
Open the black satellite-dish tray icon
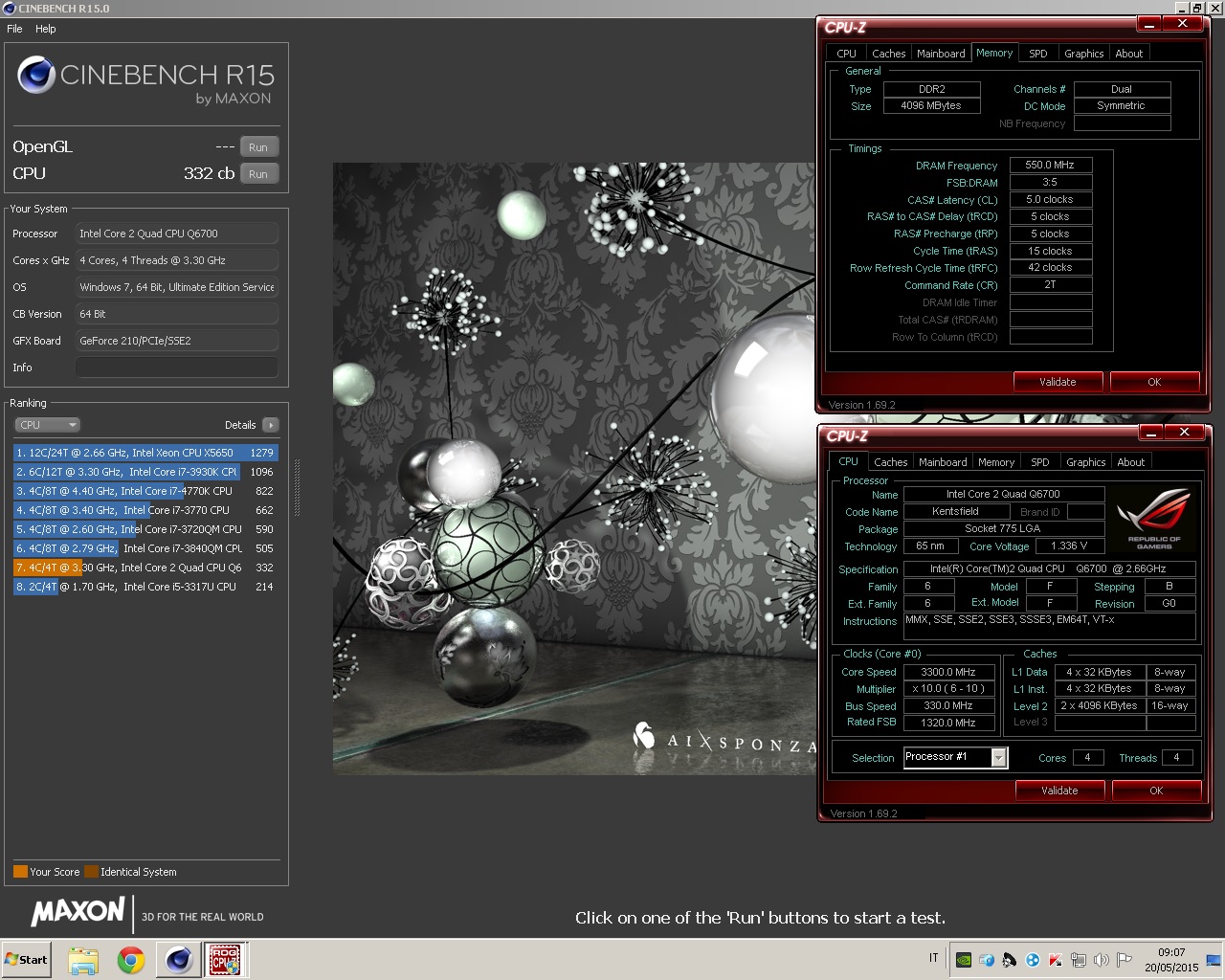(1010, 960)
